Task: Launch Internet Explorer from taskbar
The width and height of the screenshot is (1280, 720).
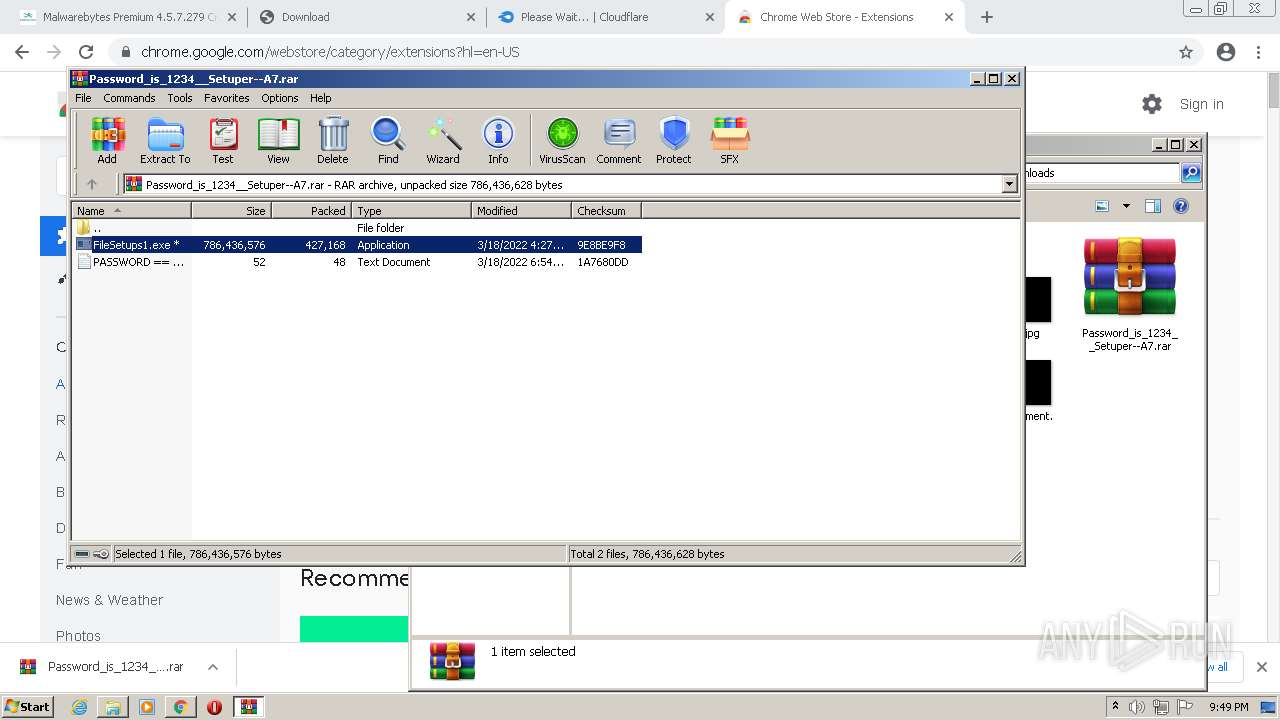Action: (x=79, y=707)
